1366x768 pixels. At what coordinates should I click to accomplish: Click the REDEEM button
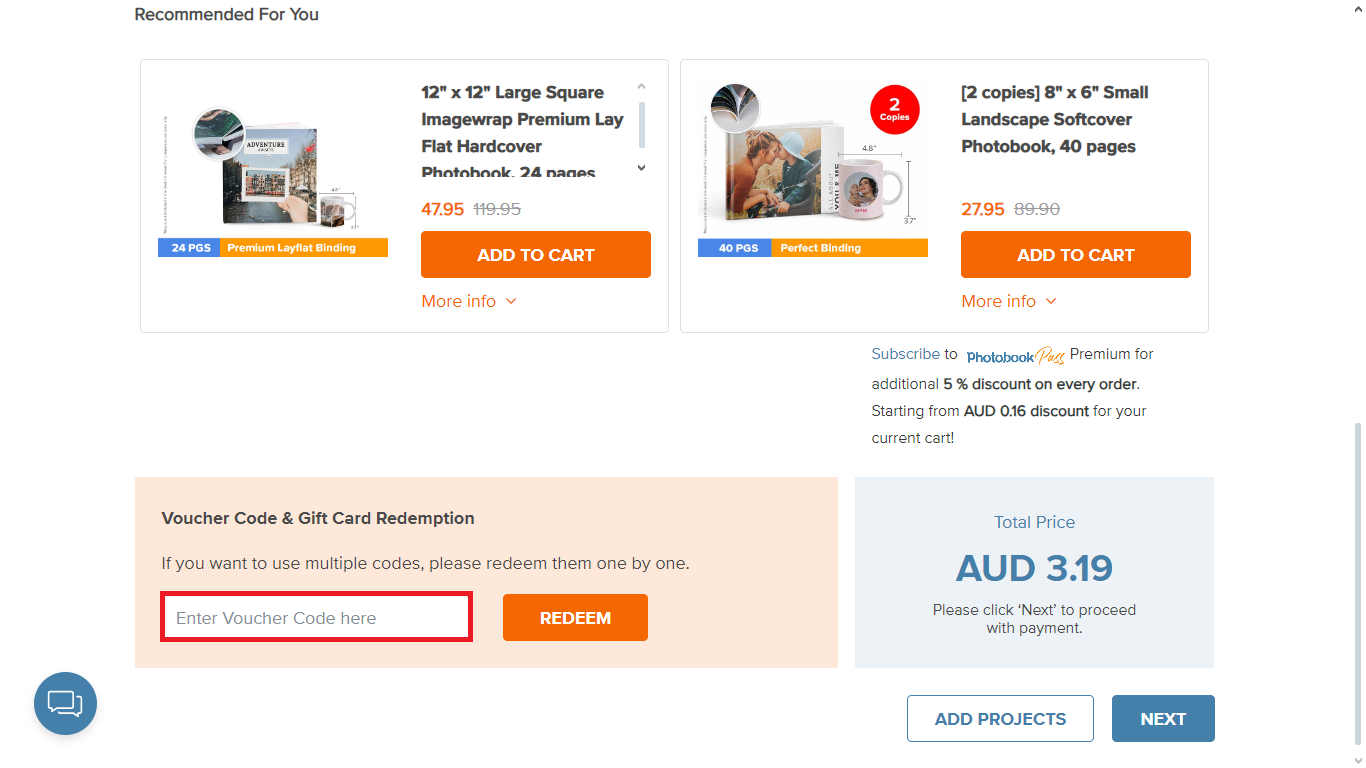coord(575,617)
